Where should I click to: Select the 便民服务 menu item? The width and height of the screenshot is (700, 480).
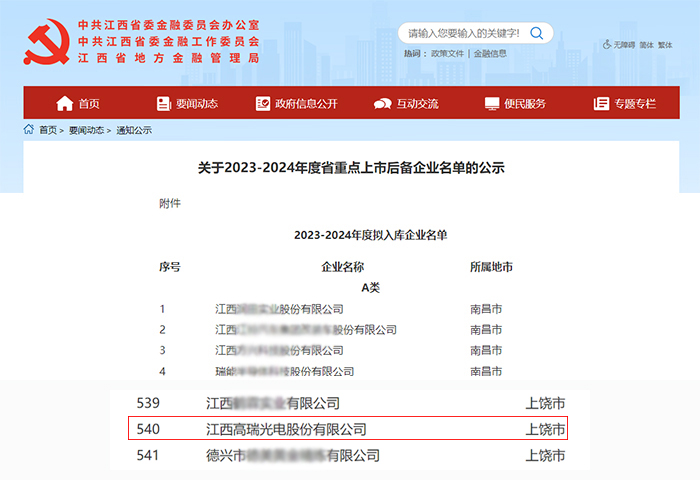[x=524, y=104]
